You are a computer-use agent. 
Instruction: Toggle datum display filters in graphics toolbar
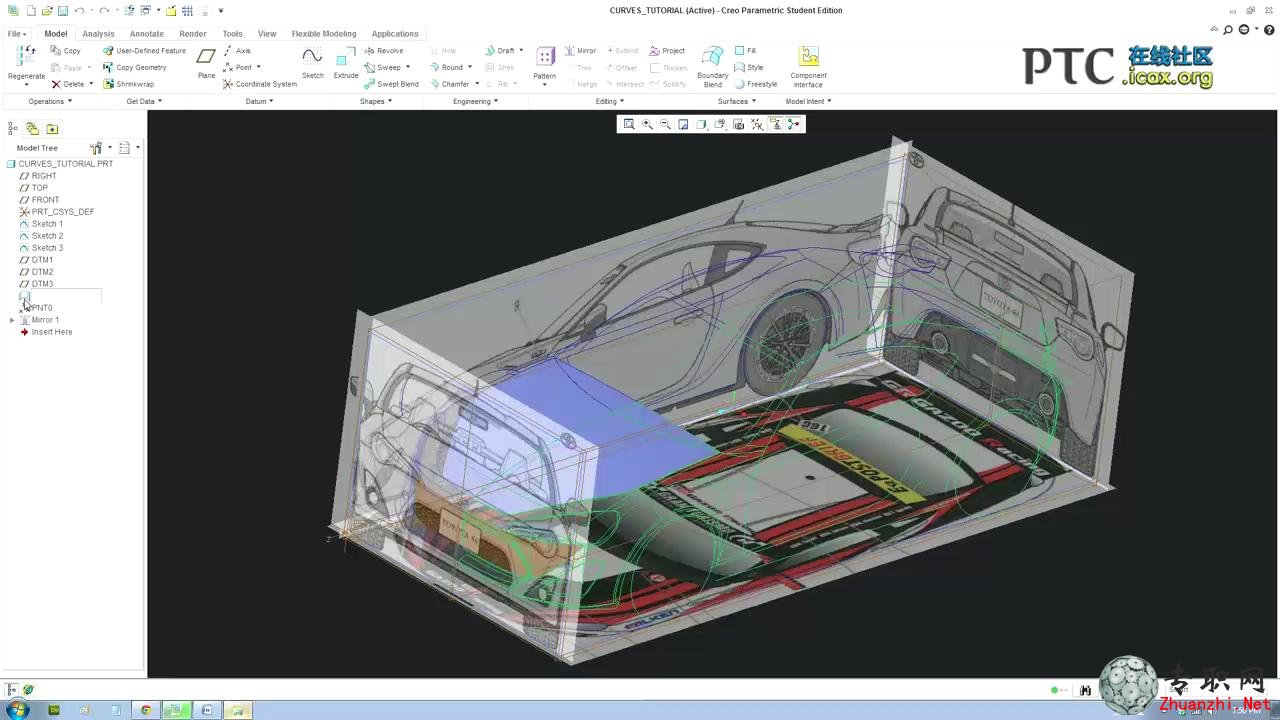pyautogui.click(x=757, y=124)
